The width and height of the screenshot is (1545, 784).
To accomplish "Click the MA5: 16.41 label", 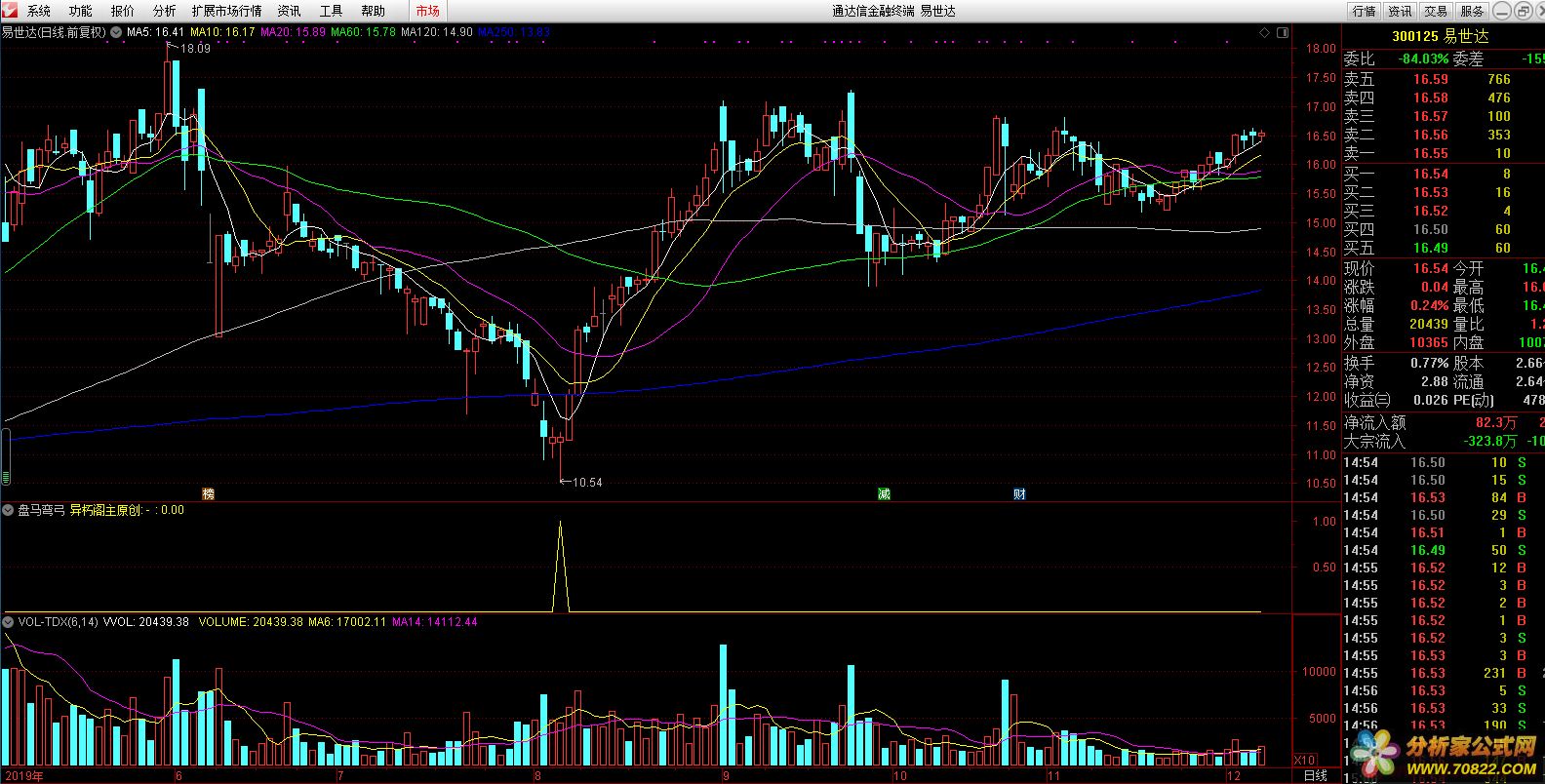I will (x=155, y=32).
